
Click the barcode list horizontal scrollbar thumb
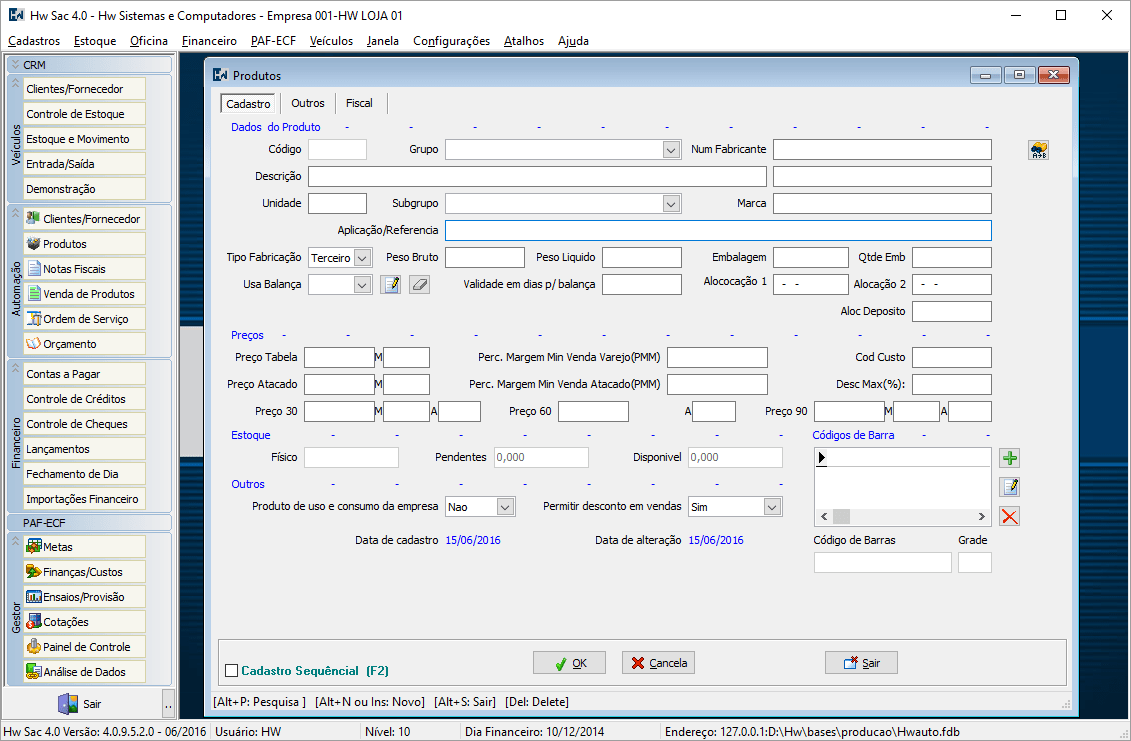coord(842,517)
